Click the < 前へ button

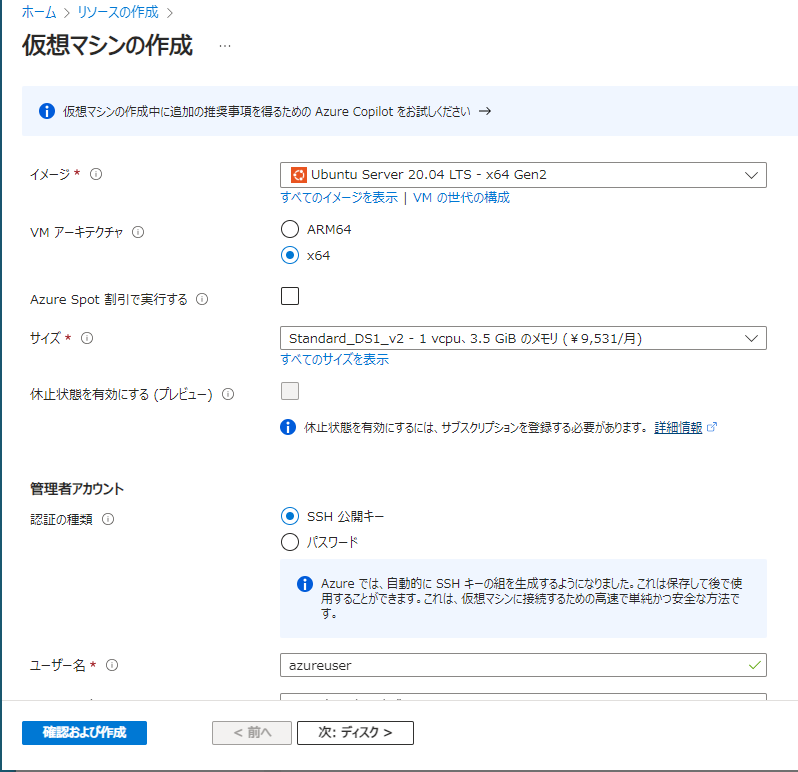(x=252, y=733)
